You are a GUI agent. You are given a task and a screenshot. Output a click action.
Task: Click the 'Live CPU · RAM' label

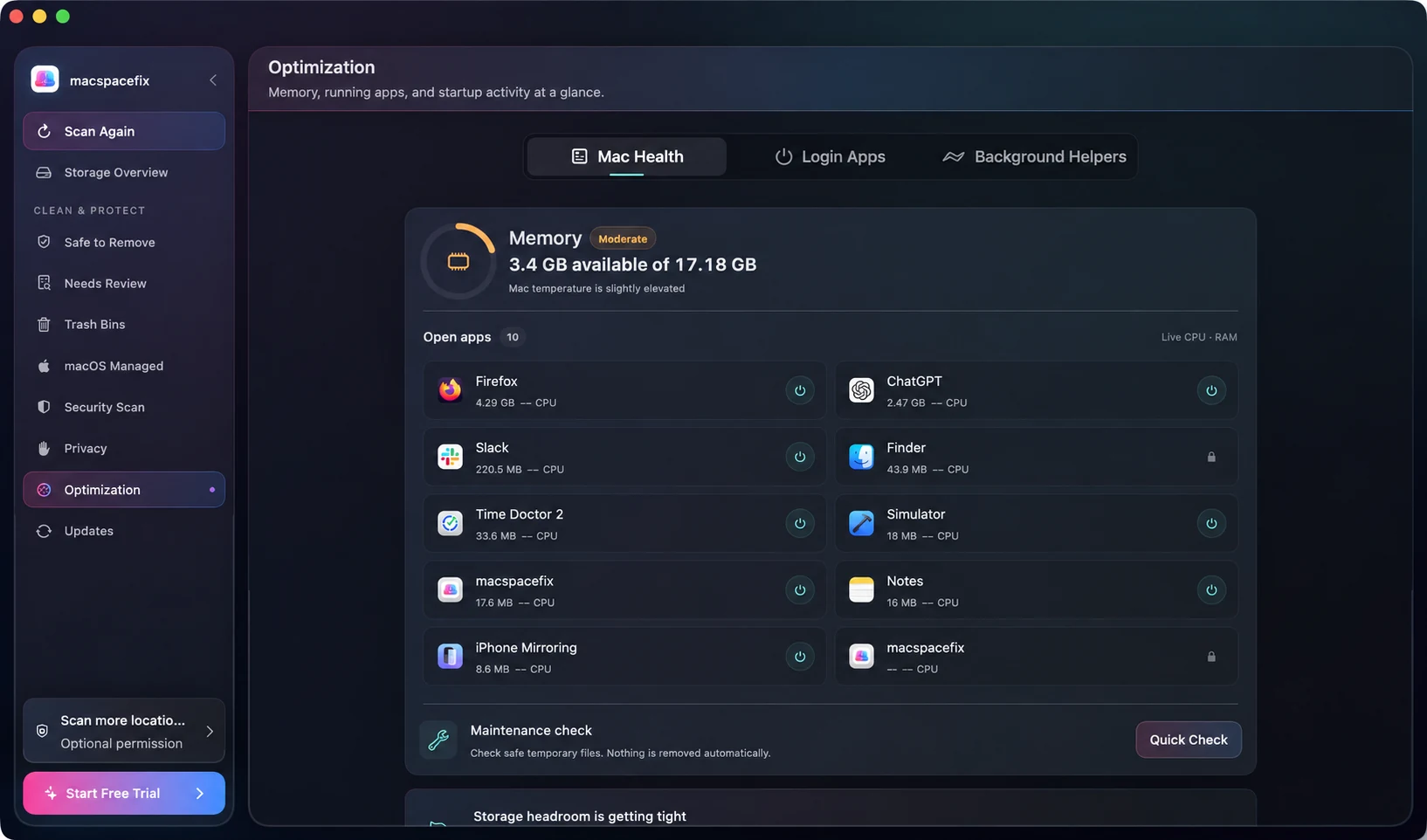click(1199, 337)
